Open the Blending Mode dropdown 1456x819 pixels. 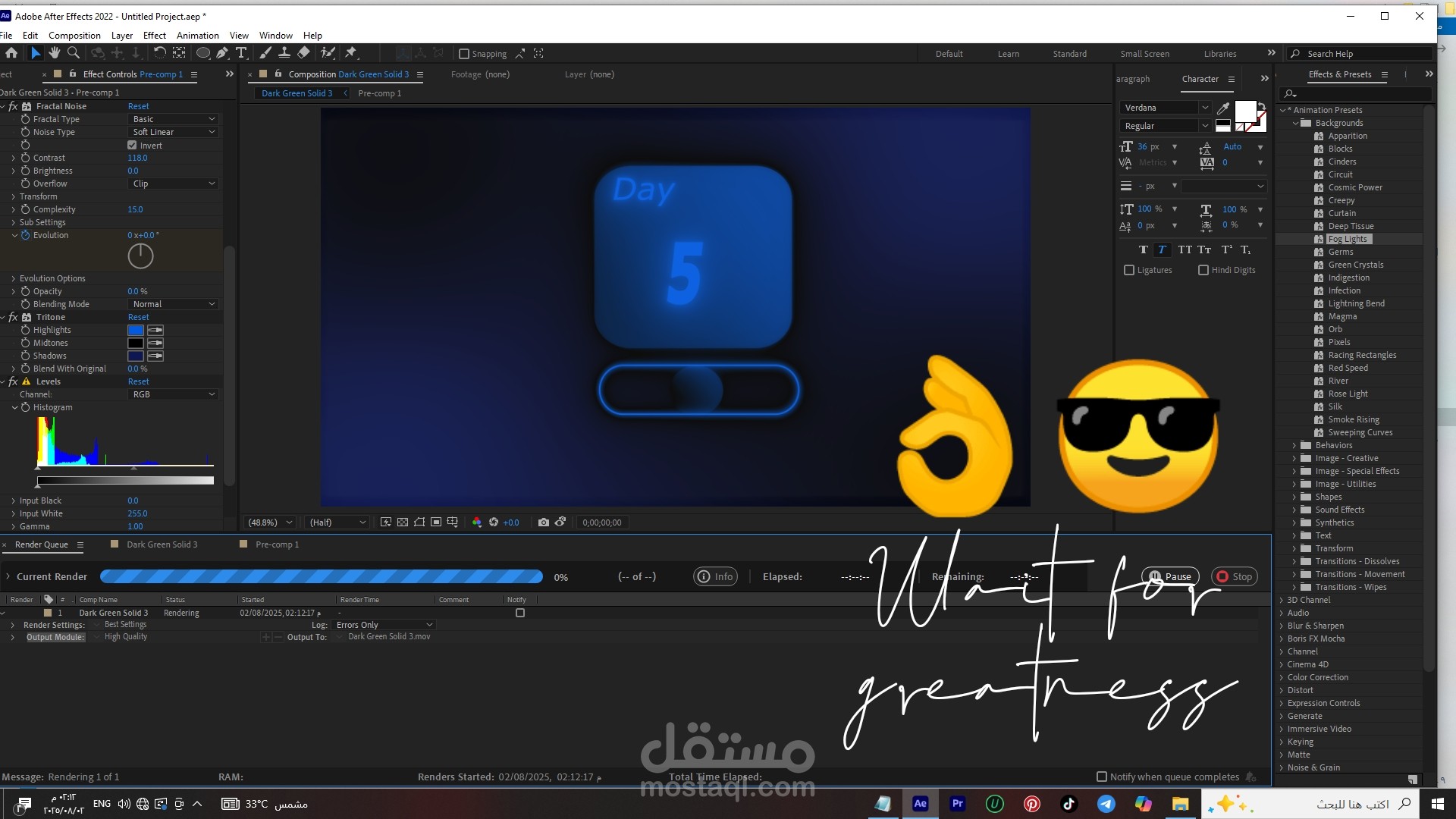click(174, 304)
